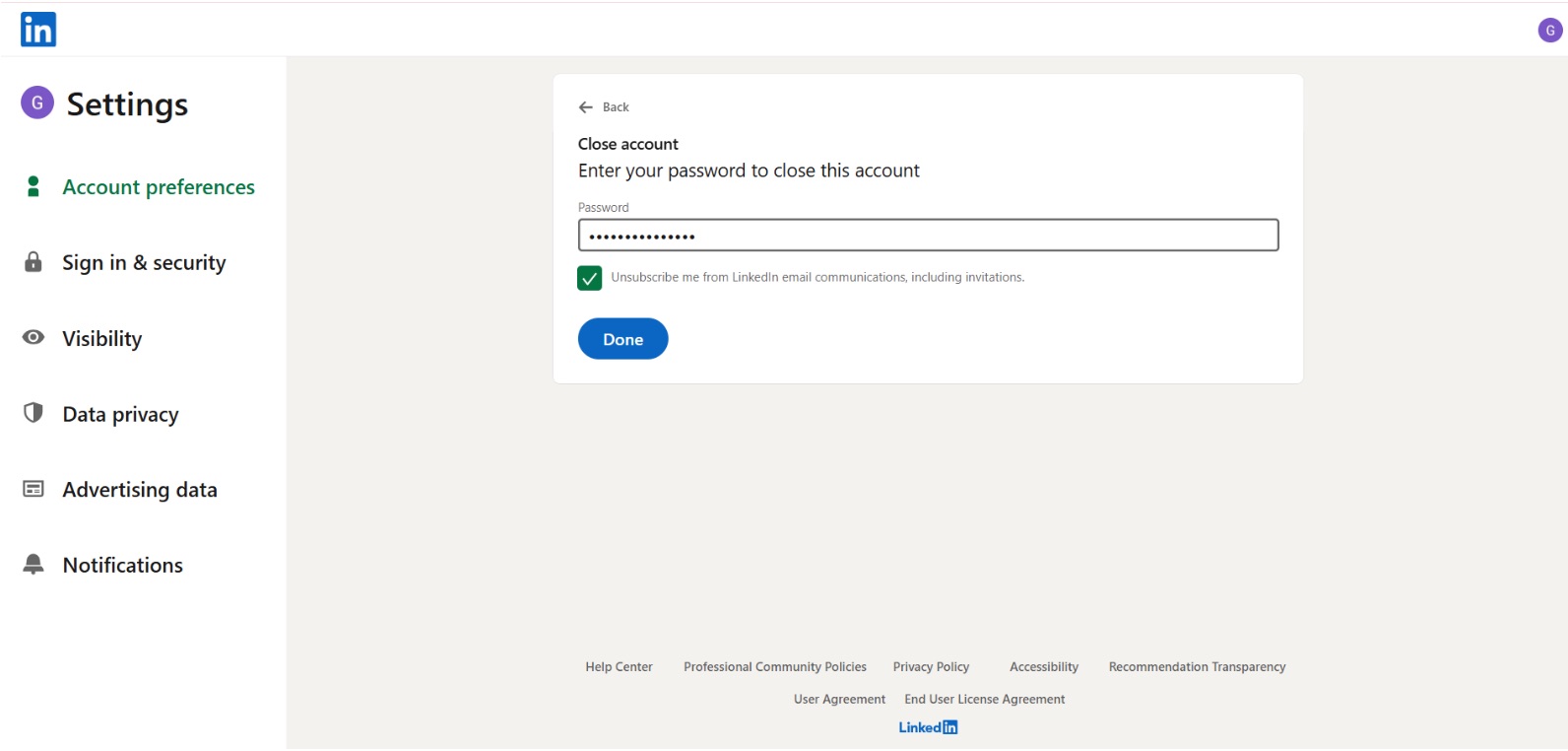This screenshot has height=751, width=1568.
Task: Visit Professional Community Policies link
Action: click(x=775, y=667)
